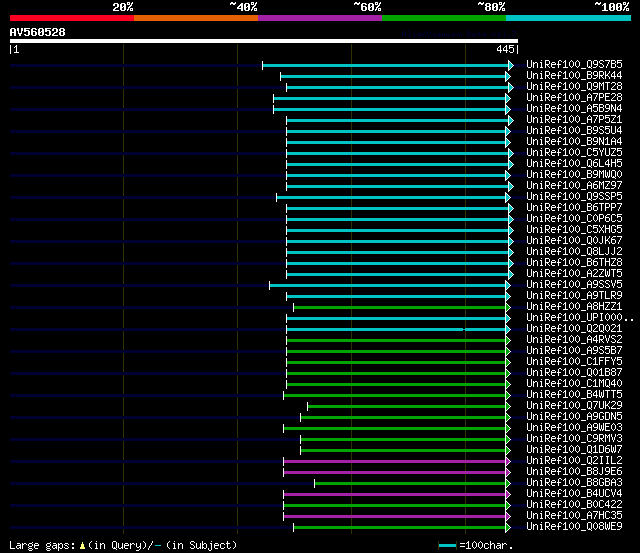Select the UniRef100_A9GDN5 label

click(574, 417)
